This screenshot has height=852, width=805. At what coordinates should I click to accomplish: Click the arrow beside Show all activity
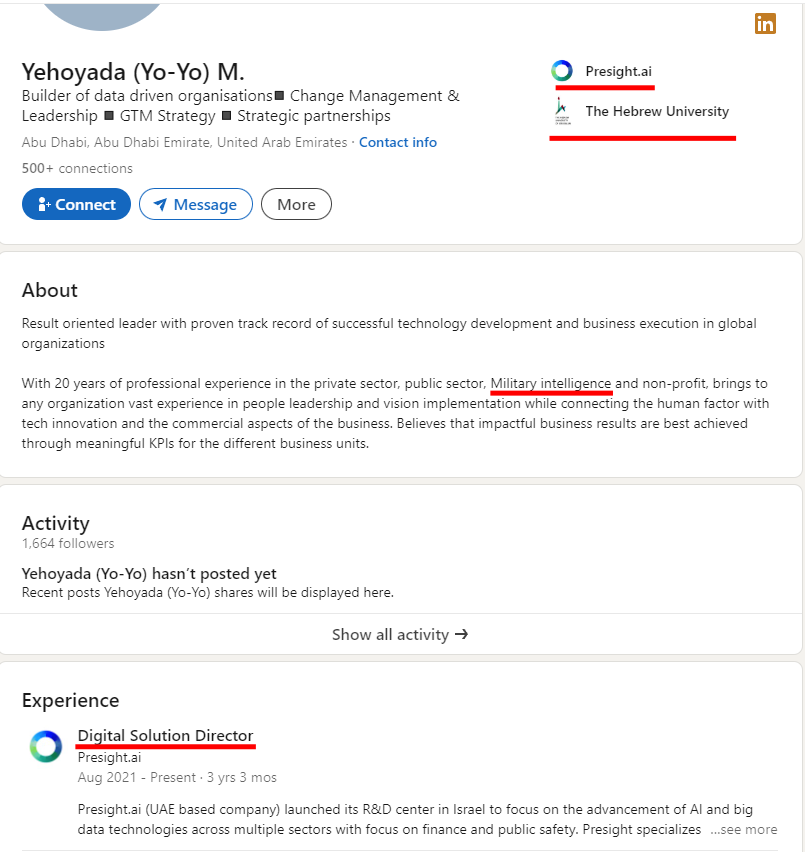[461, 634]
